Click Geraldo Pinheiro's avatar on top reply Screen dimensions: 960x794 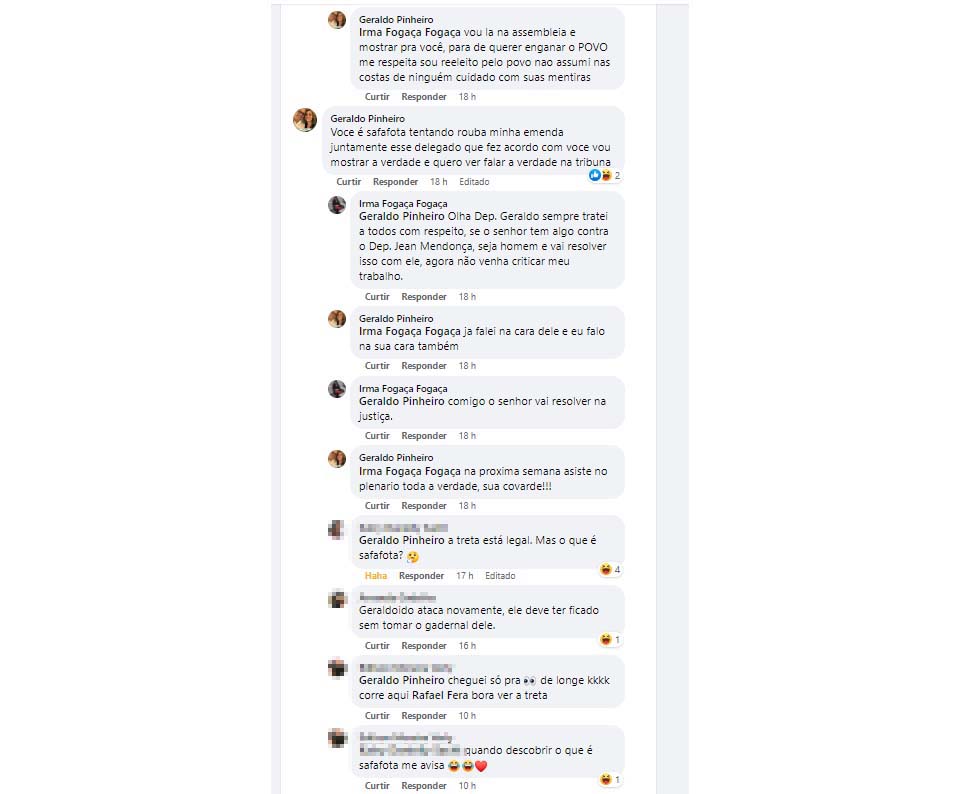(x=337, y=20)
